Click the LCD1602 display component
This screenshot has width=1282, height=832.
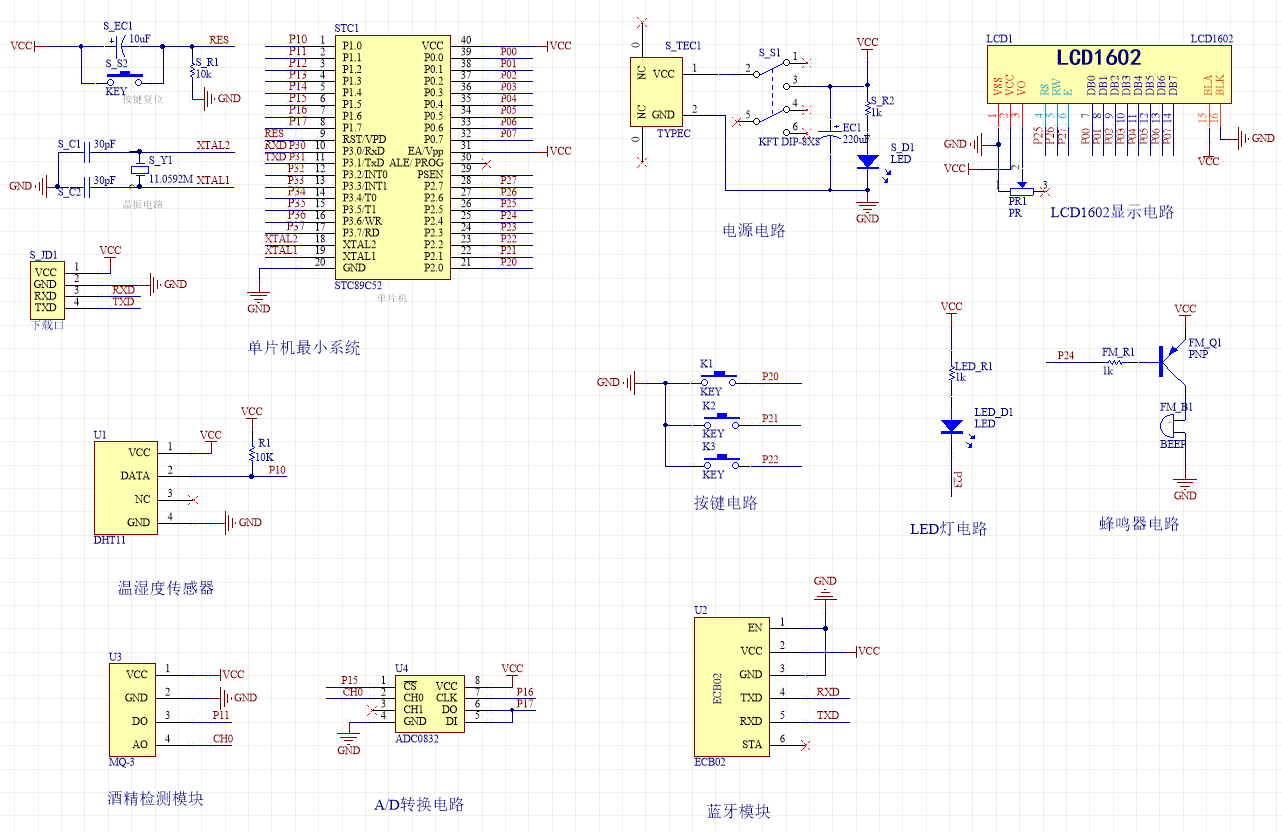tap(1109, 73)
